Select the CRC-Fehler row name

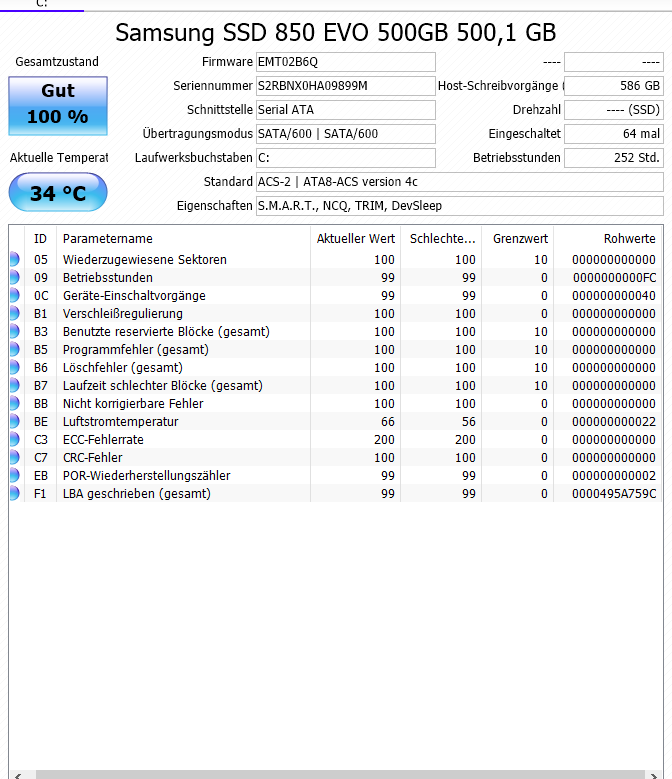(92, 458)
